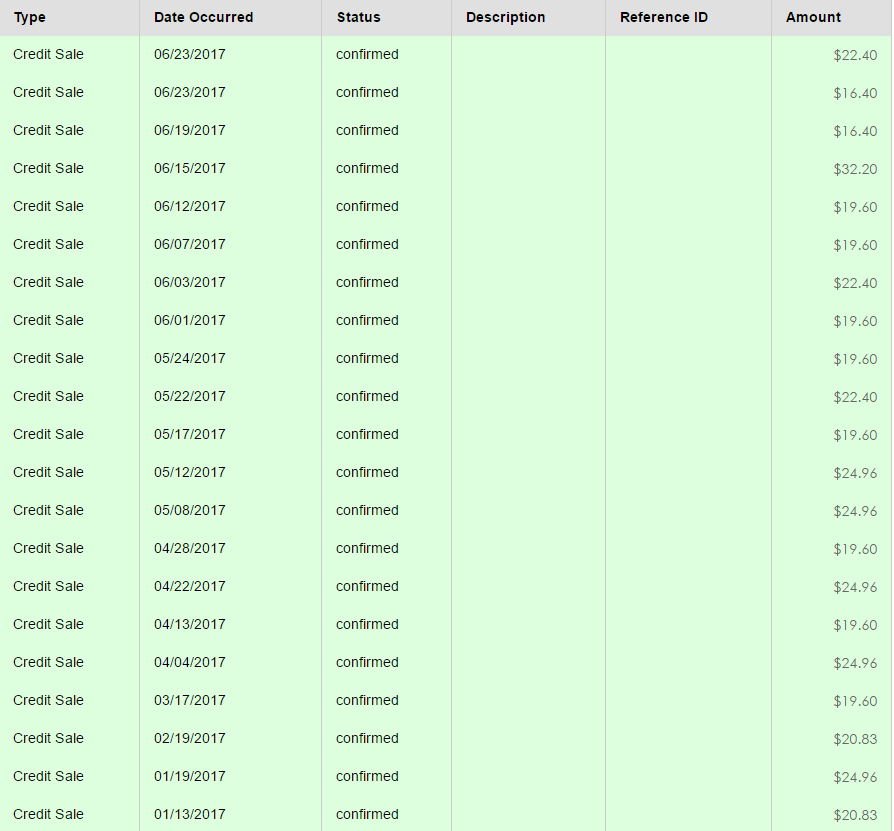Screen dimensions: 894x831
Task: Click the $16.40 amount for 06/19/2017
Action: [x=855, y=131]
